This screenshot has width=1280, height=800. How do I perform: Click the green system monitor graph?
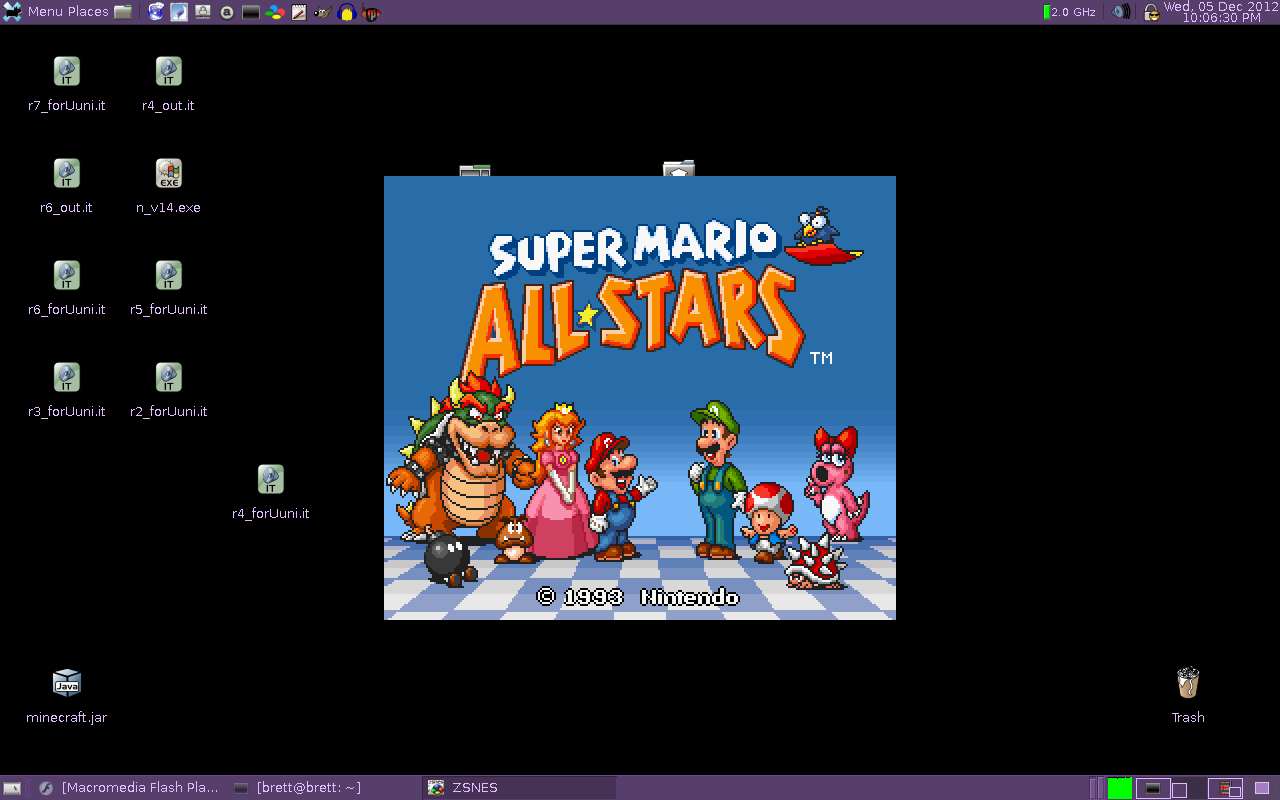tap(1120, 788)
